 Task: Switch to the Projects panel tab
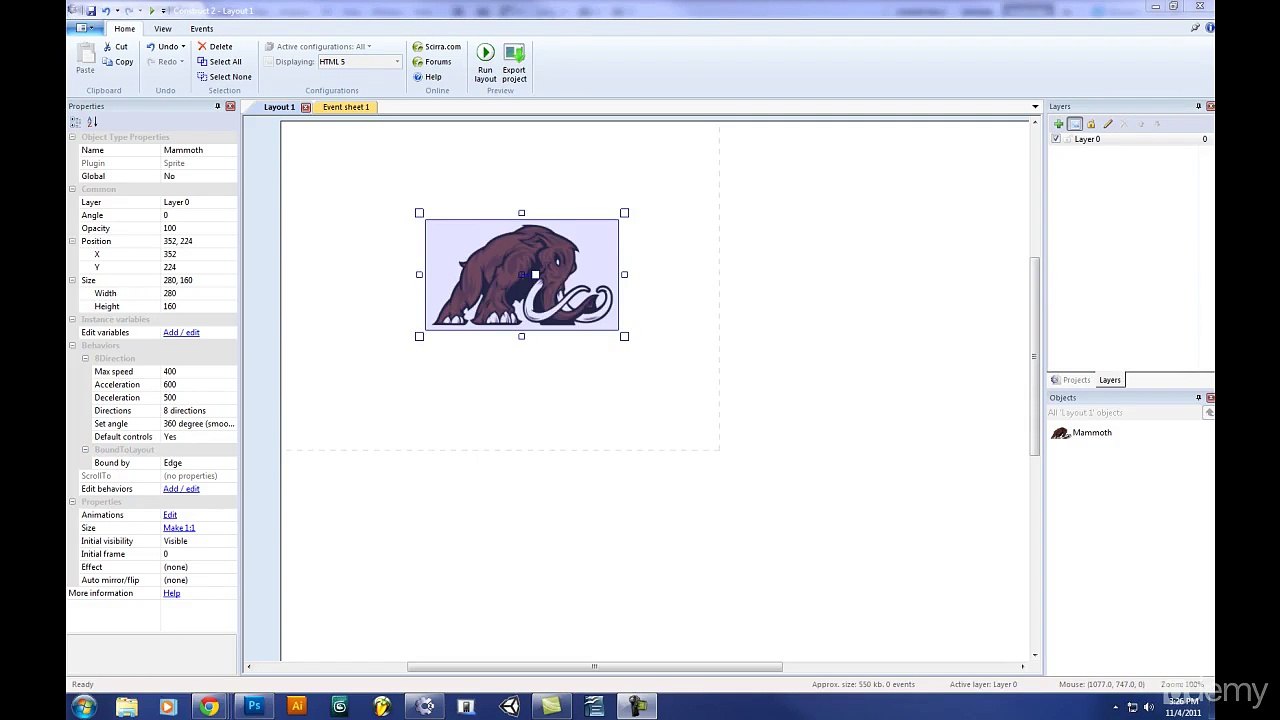(1070, 380)
